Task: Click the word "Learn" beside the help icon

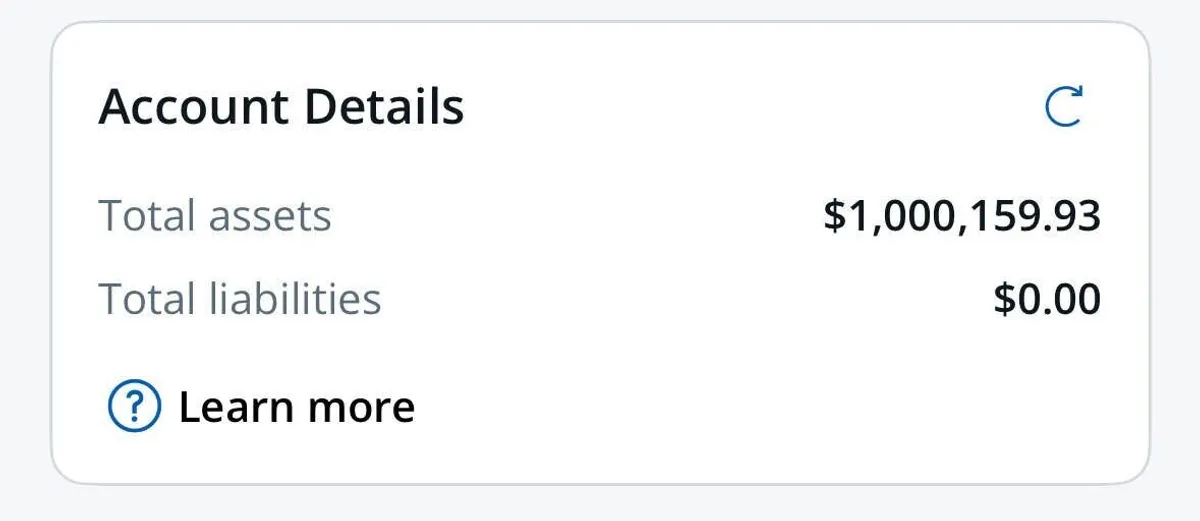Action: [x=236, y=407]
